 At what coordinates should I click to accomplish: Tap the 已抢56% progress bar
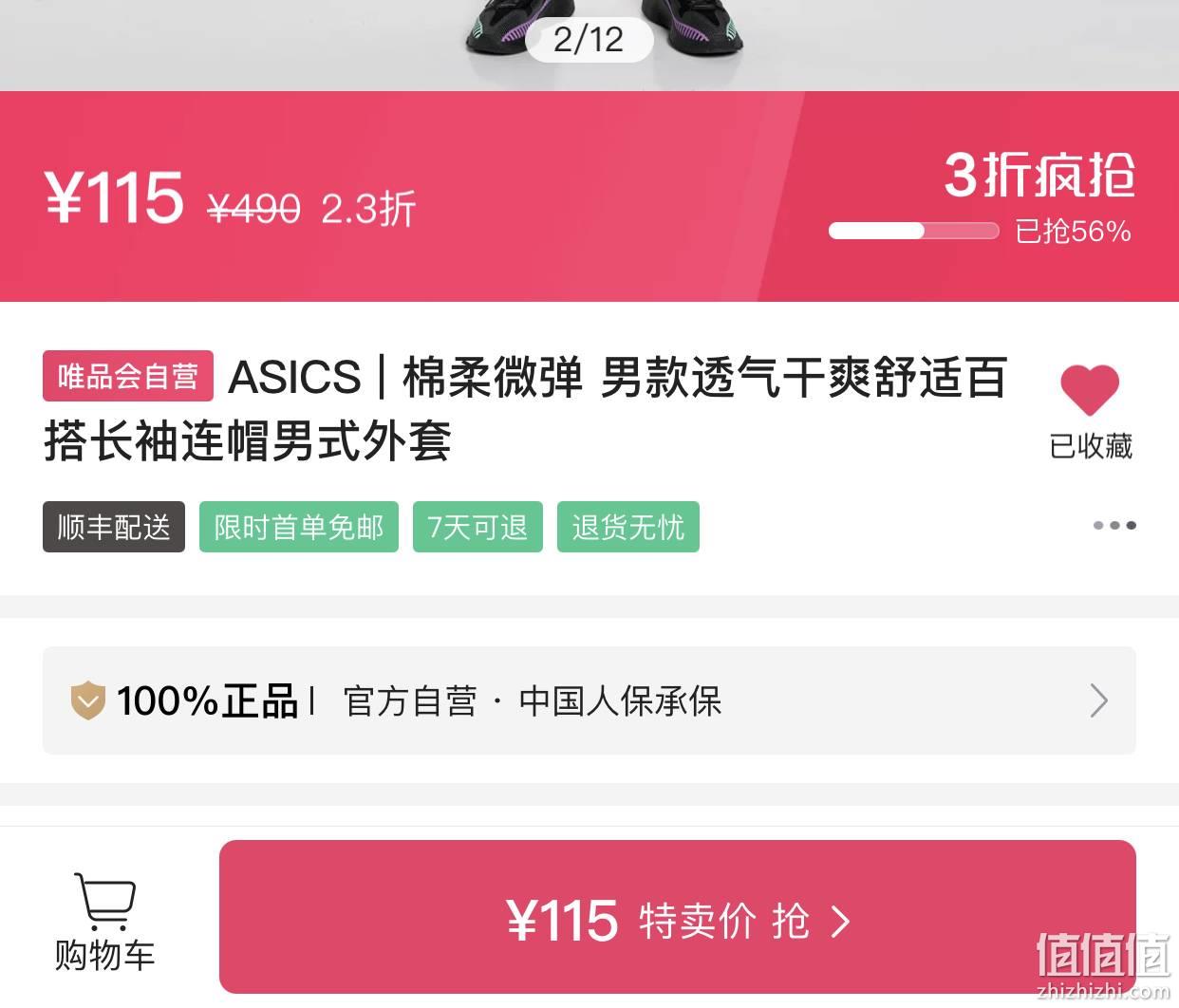pos(913,231)
